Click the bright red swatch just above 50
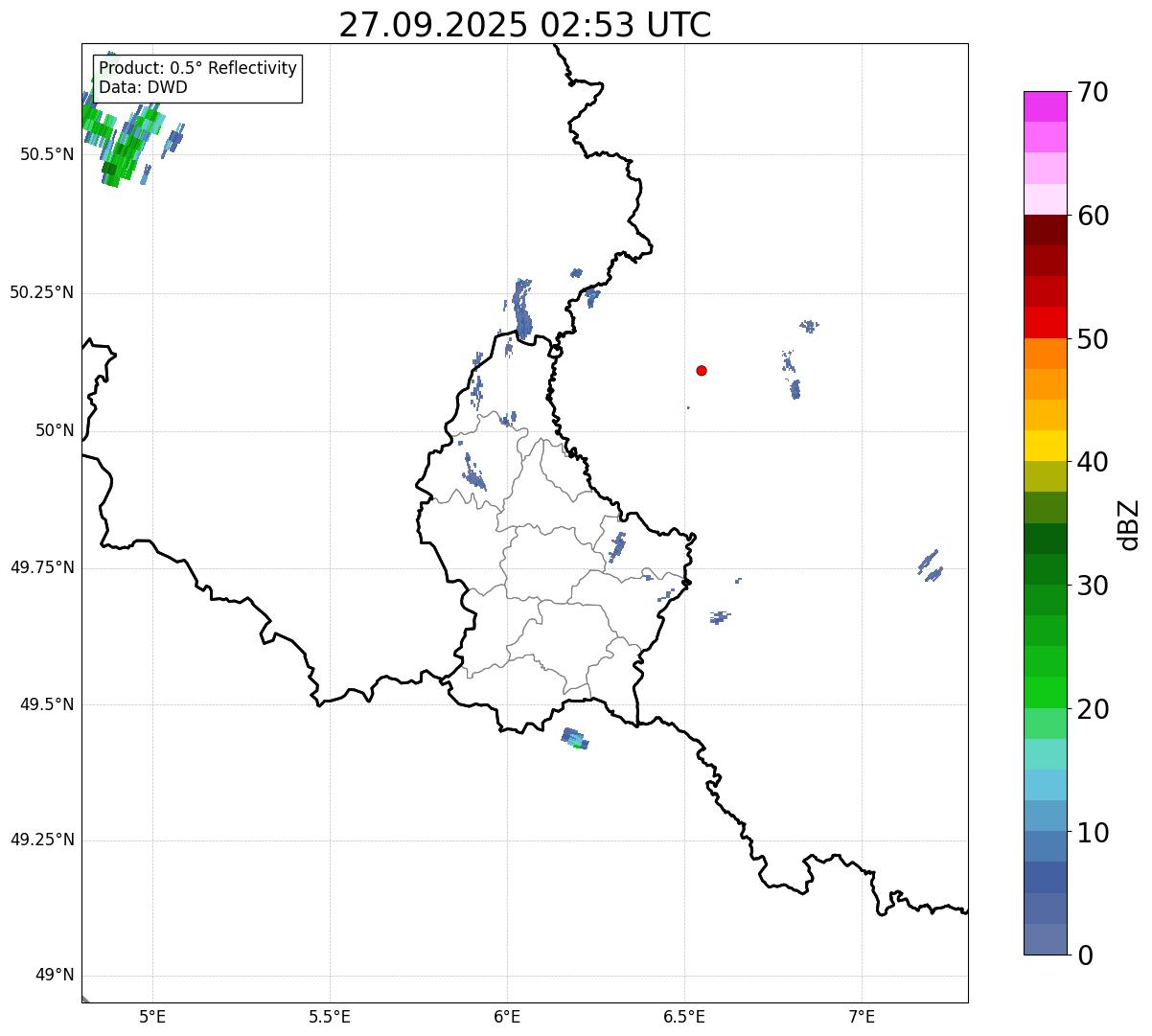The height and width of the screenshot is (1036, 1152). tap(1045, 323)
